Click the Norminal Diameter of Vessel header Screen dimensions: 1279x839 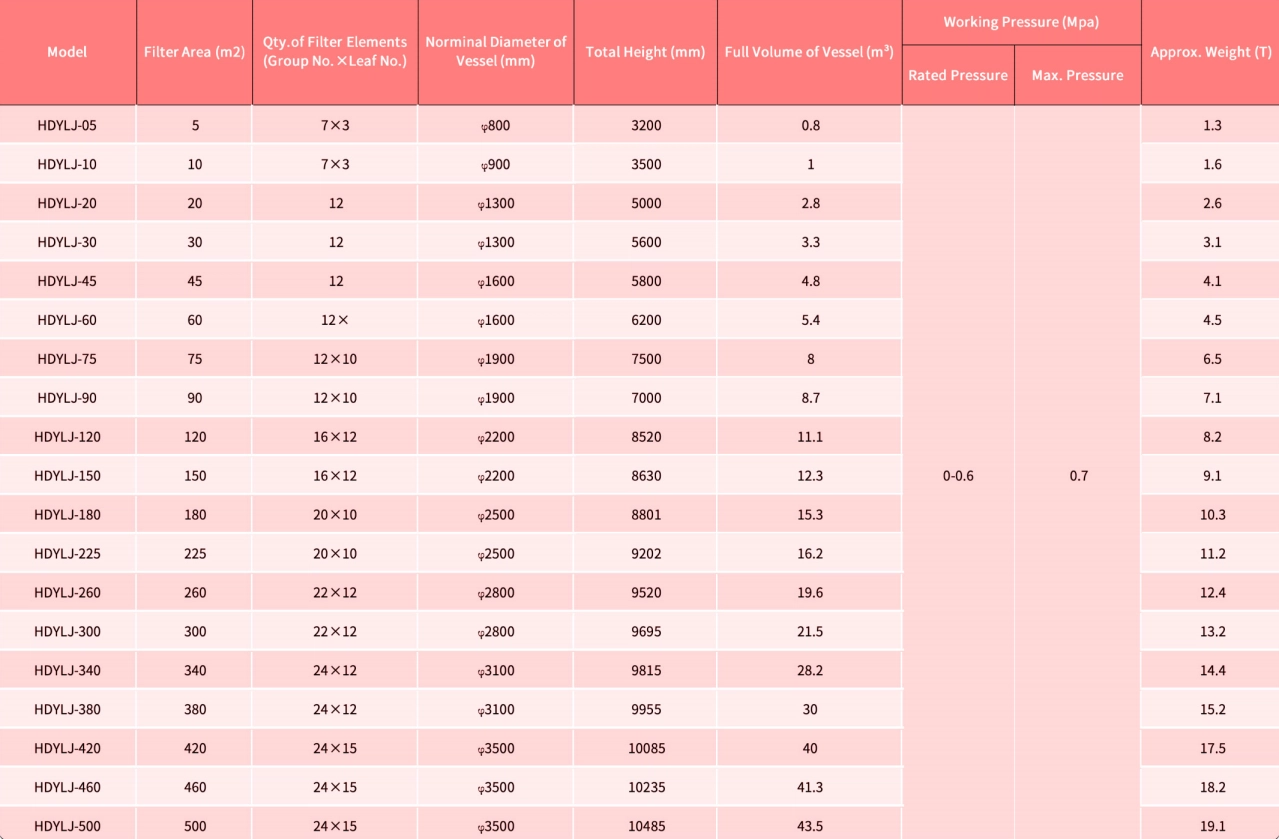coord(495,51)
